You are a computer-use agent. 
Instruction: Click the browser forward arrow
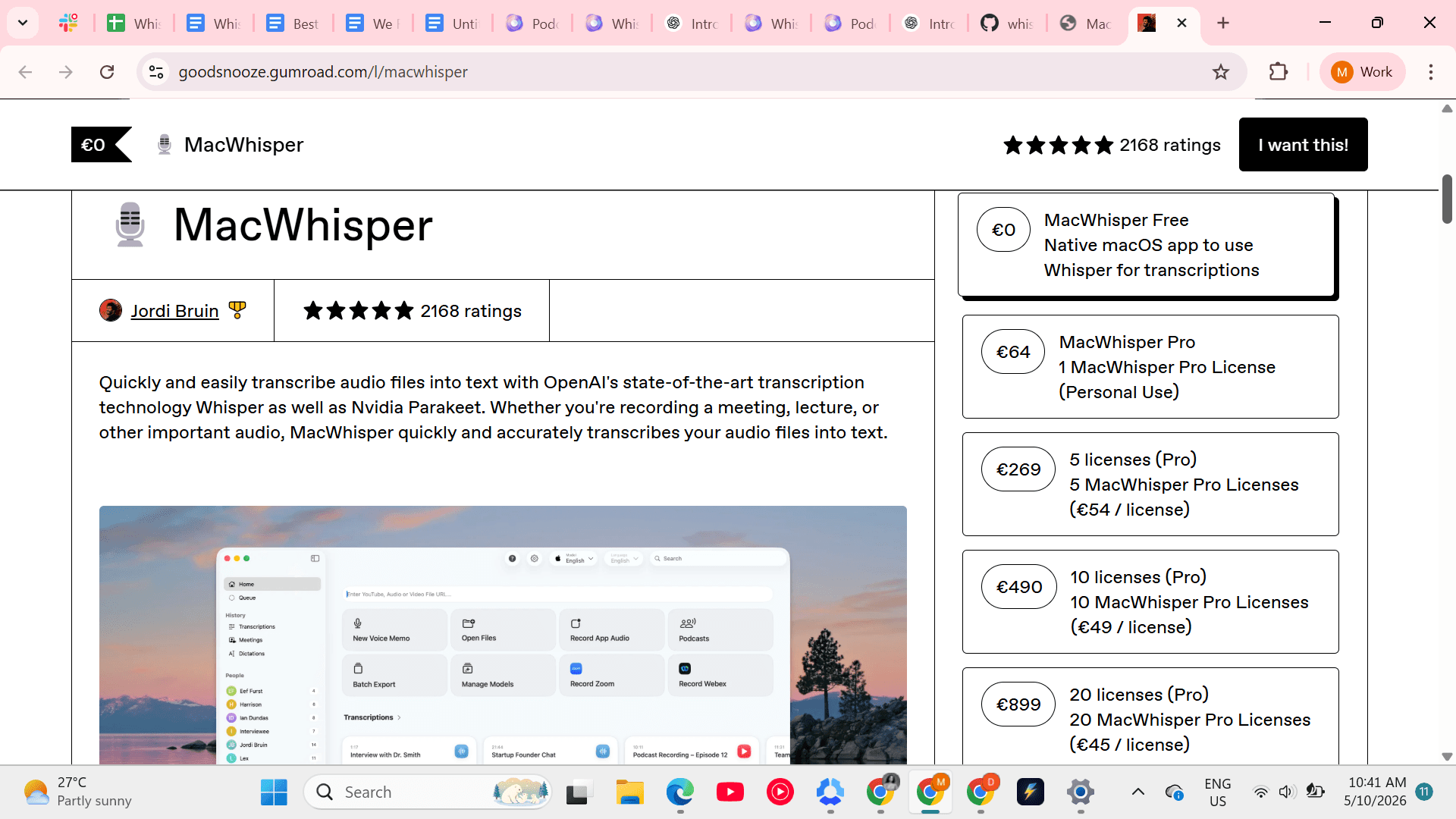point(66,72)
